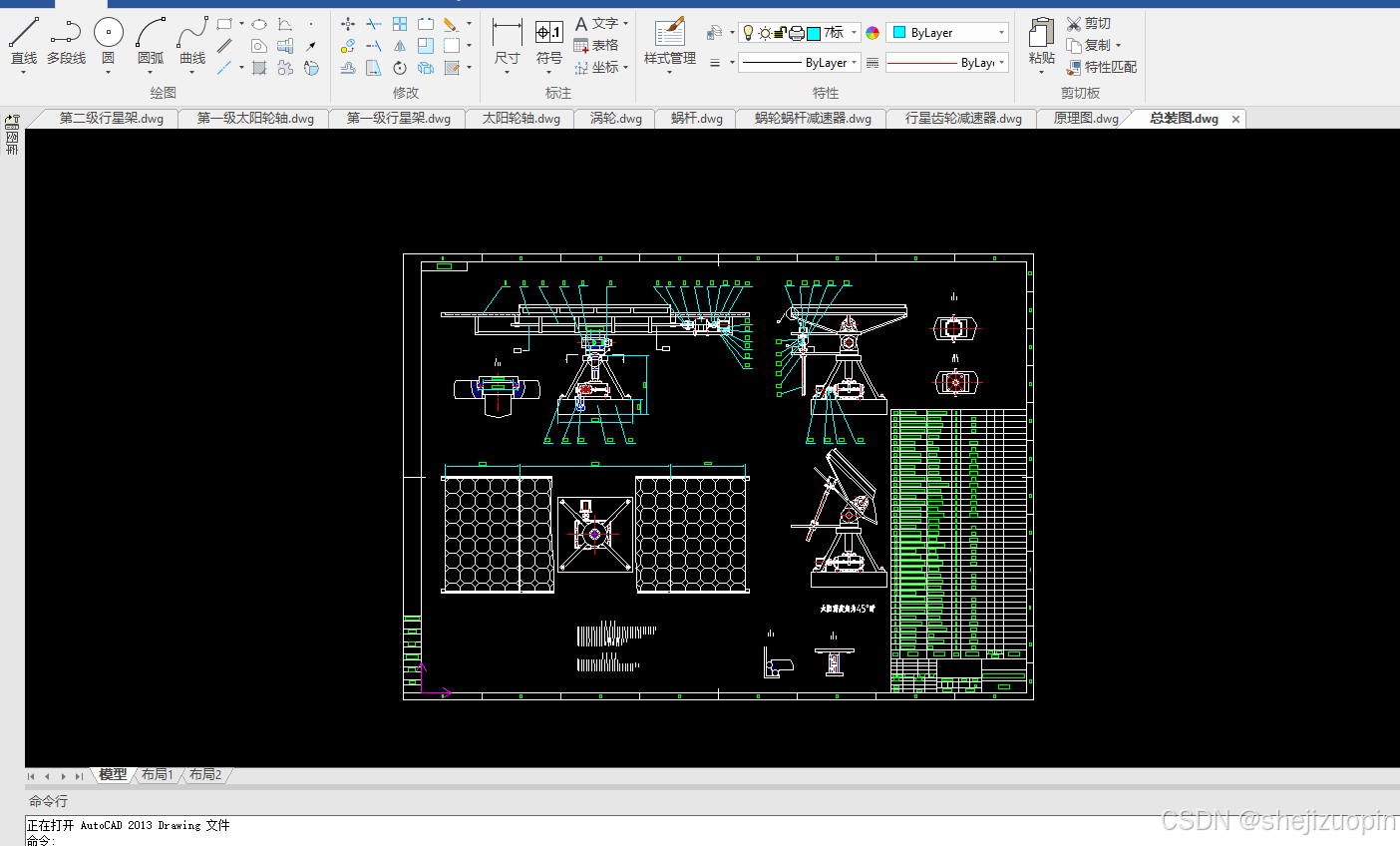Toggle the layer lock icon
1400x846 pixels.
[780, 33]
